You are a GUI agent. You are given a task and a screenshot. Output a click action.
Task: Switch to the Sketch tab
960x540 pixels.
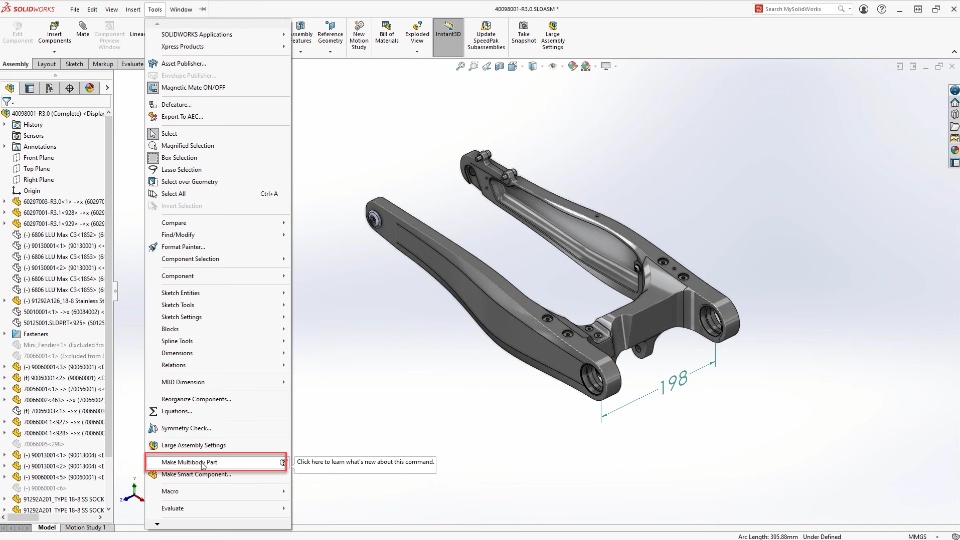(x=74, y=64)
